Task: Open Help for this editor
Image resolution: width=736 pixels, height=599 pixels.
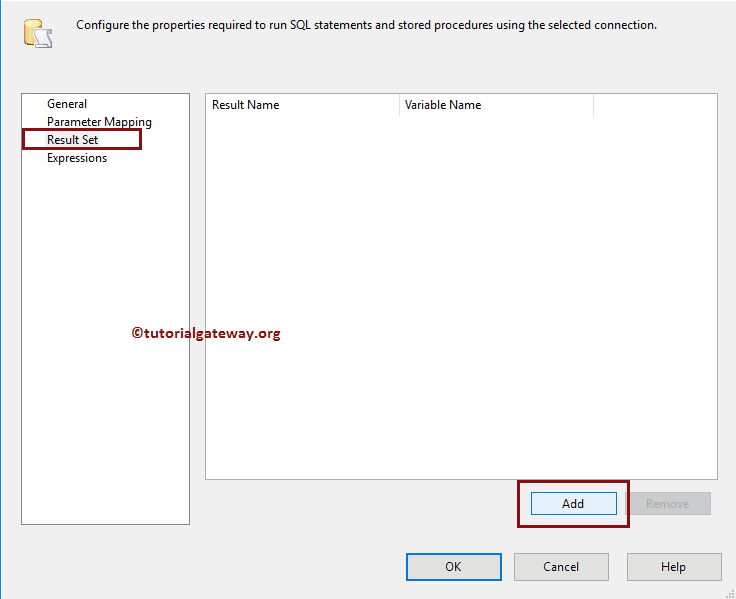Action: (674, 567)
